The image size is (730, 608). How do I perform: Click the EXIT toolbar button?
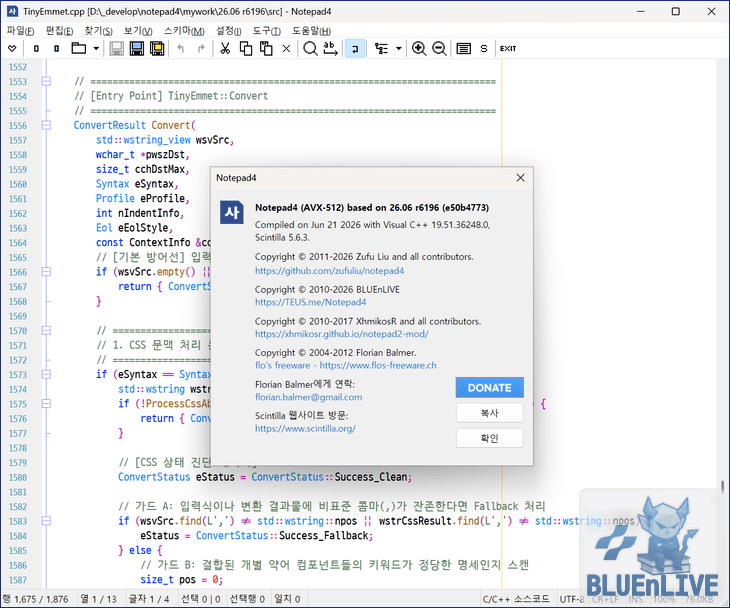pyautogui.click(x=508, y=48)
